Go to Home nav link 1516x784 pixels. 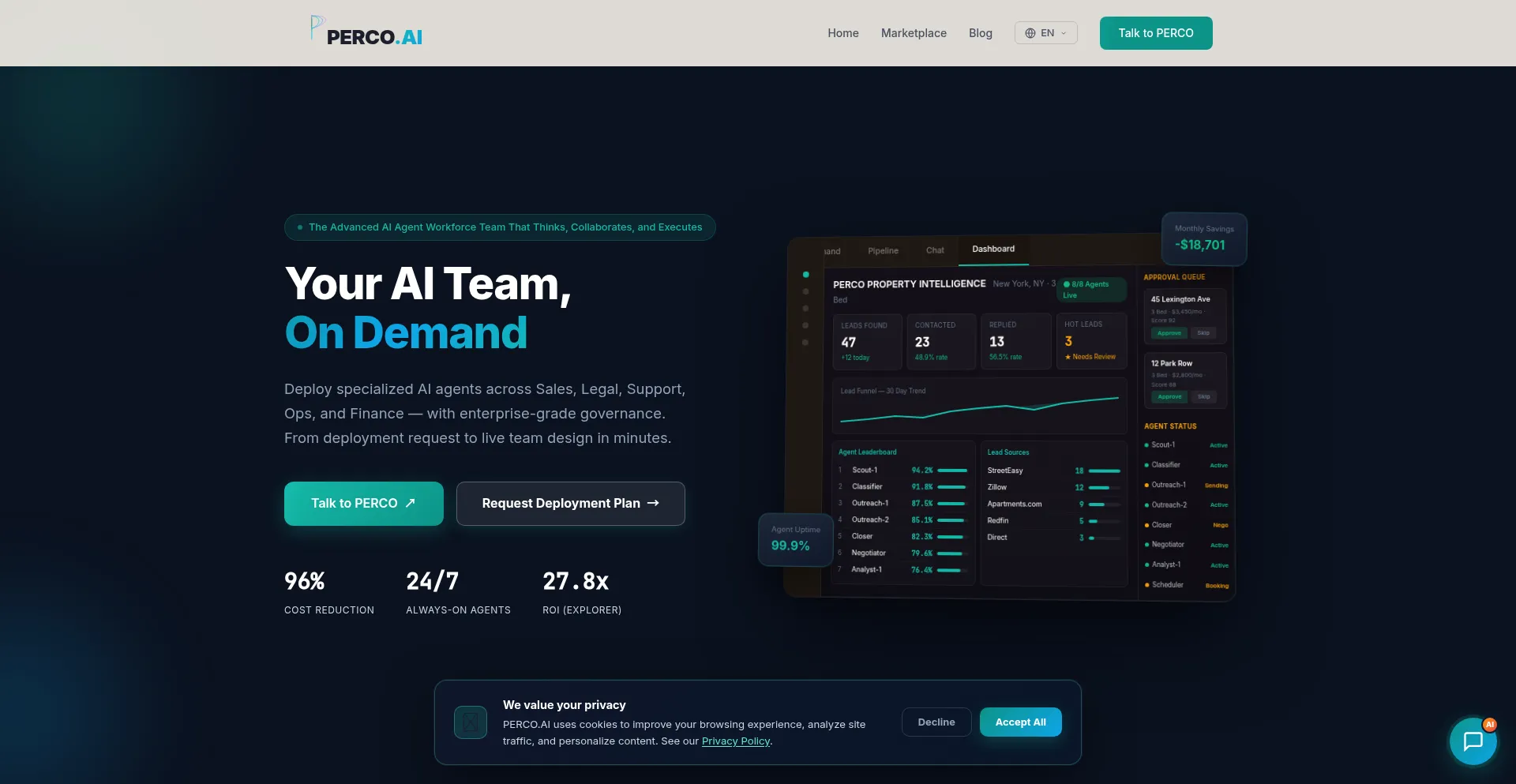tap(843, 33)
